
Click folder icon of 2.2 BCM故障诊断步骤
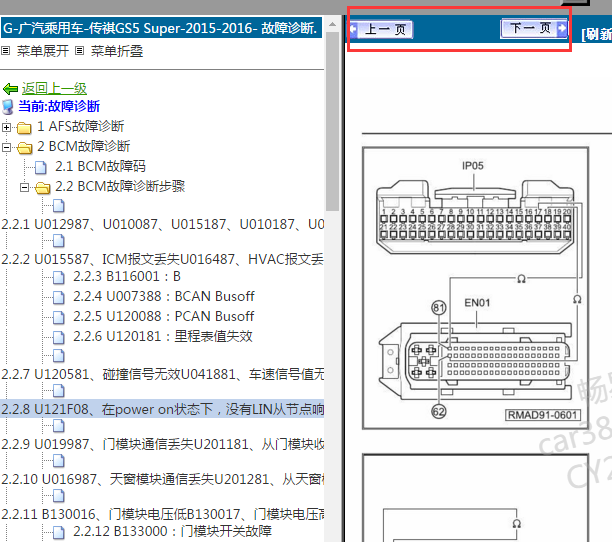coord(43,188)
